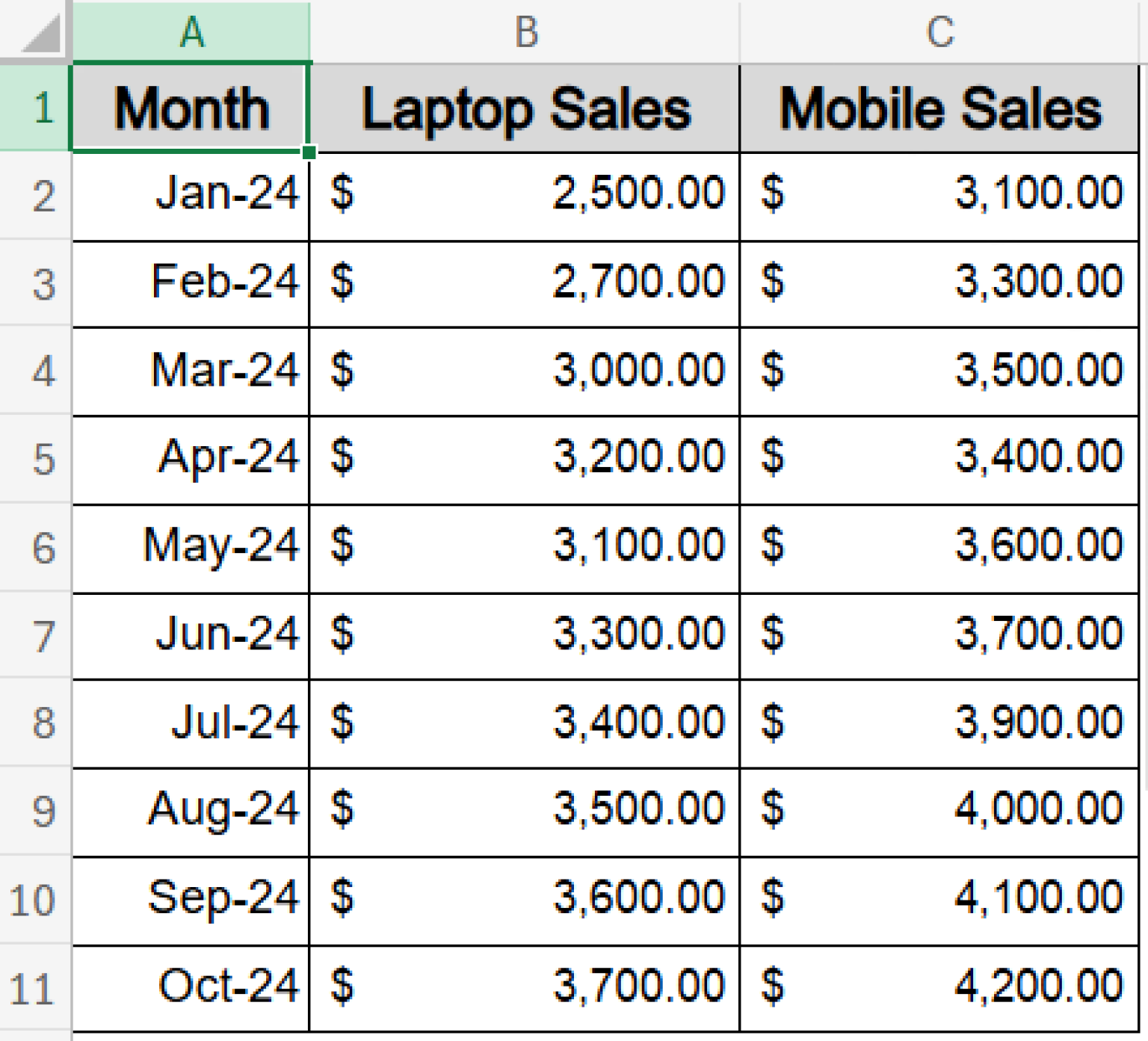Viewport: 1148px width, 1041px height.
Task: Click the green fill handle on cell A1
Action: tap(309, 151)
